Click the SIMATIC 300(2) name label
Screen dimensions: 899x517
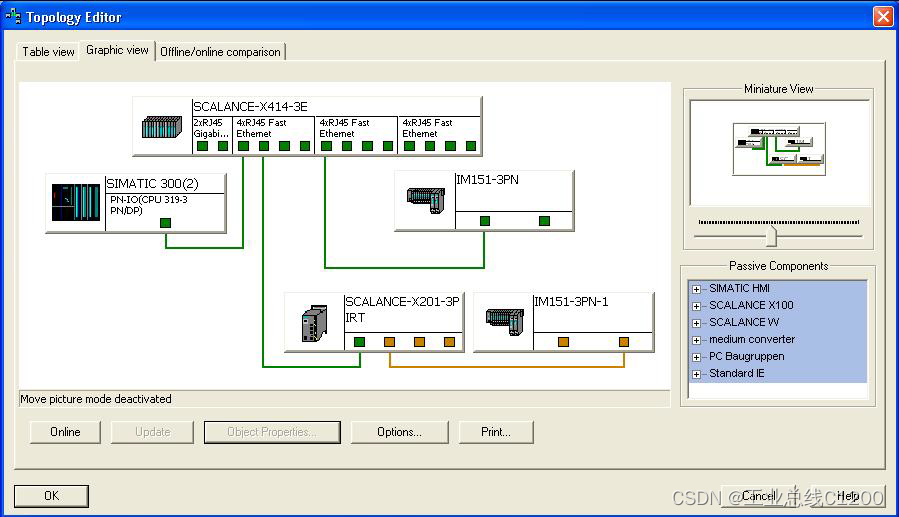[153, 184]
